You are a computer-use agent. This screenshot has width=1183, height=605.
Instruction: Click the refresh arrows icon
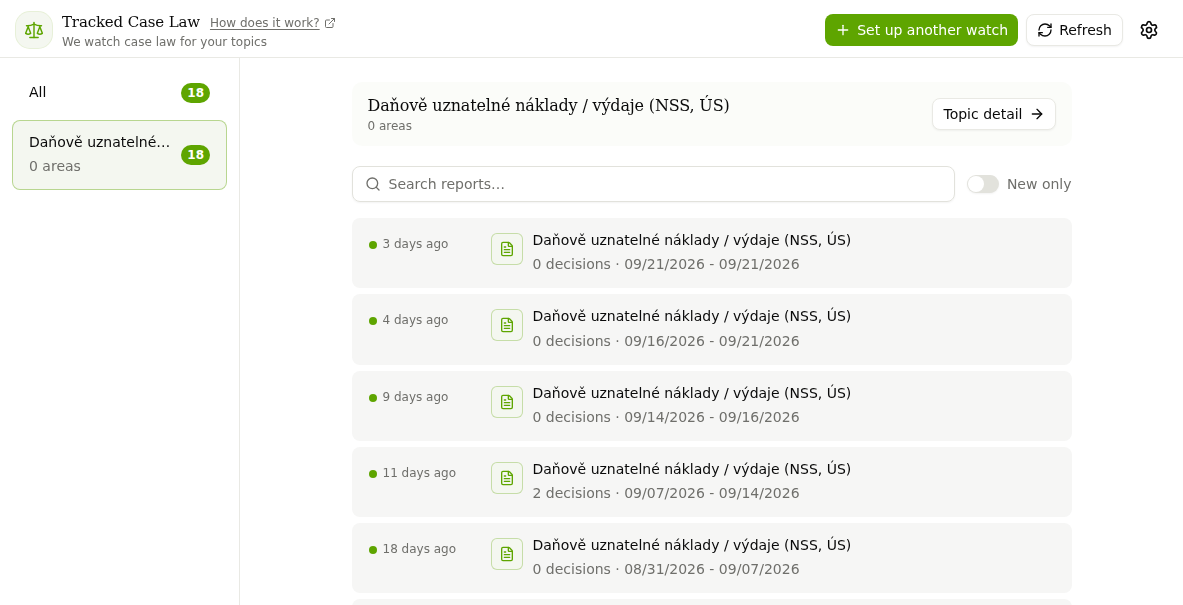[x=1045, y=30]
